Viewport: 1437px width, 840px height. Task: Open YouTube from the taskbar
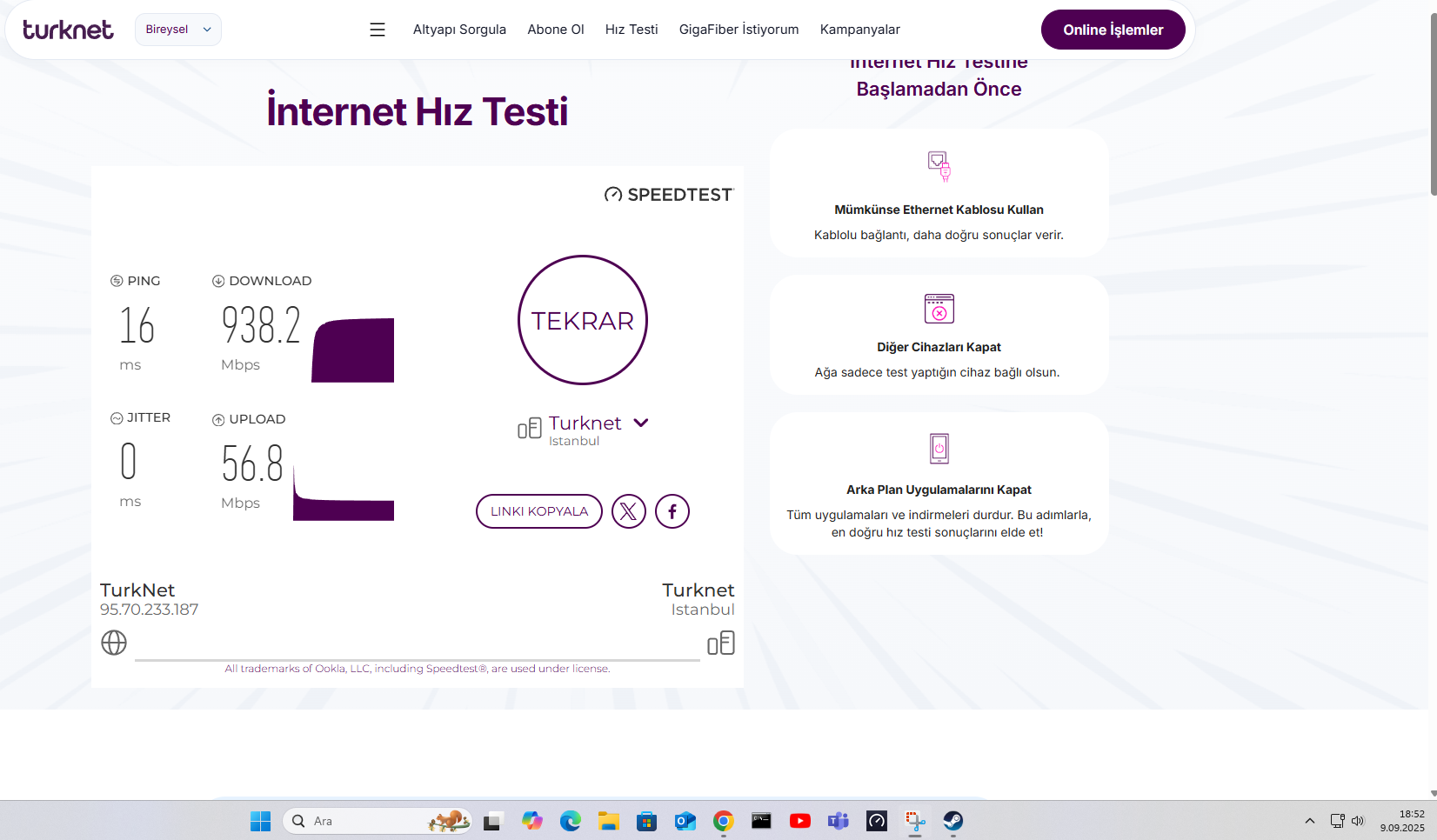click(800, 821)
